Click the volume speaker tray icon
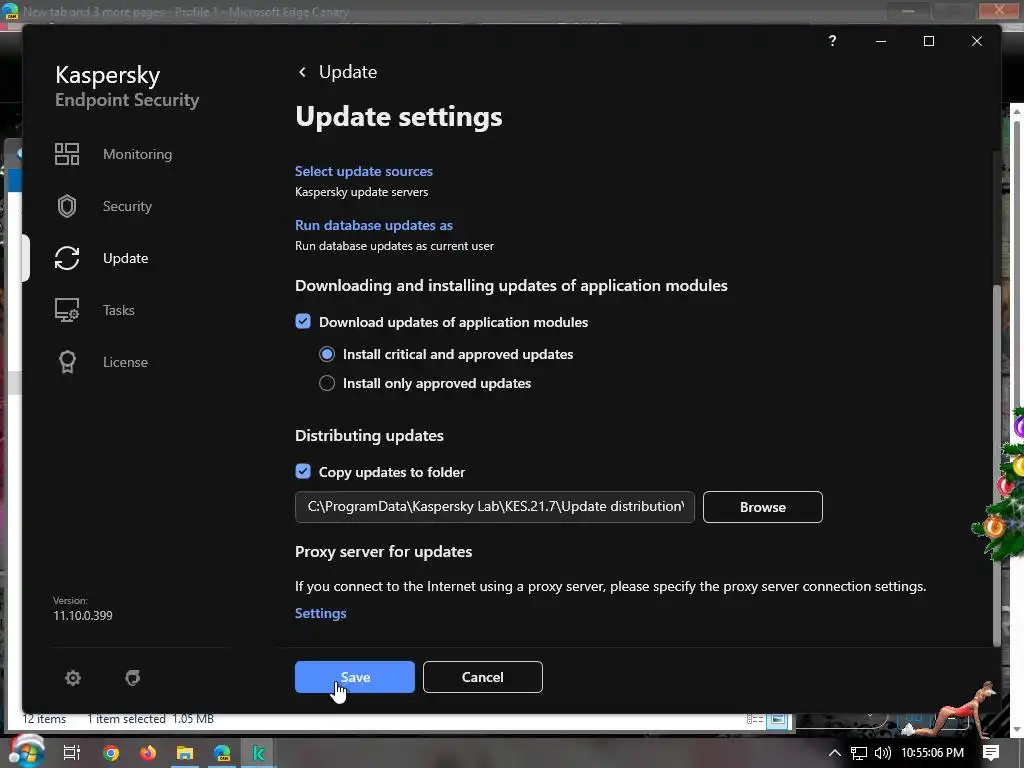The height and width of the screenshot is (768, 1024). [882, 753]
